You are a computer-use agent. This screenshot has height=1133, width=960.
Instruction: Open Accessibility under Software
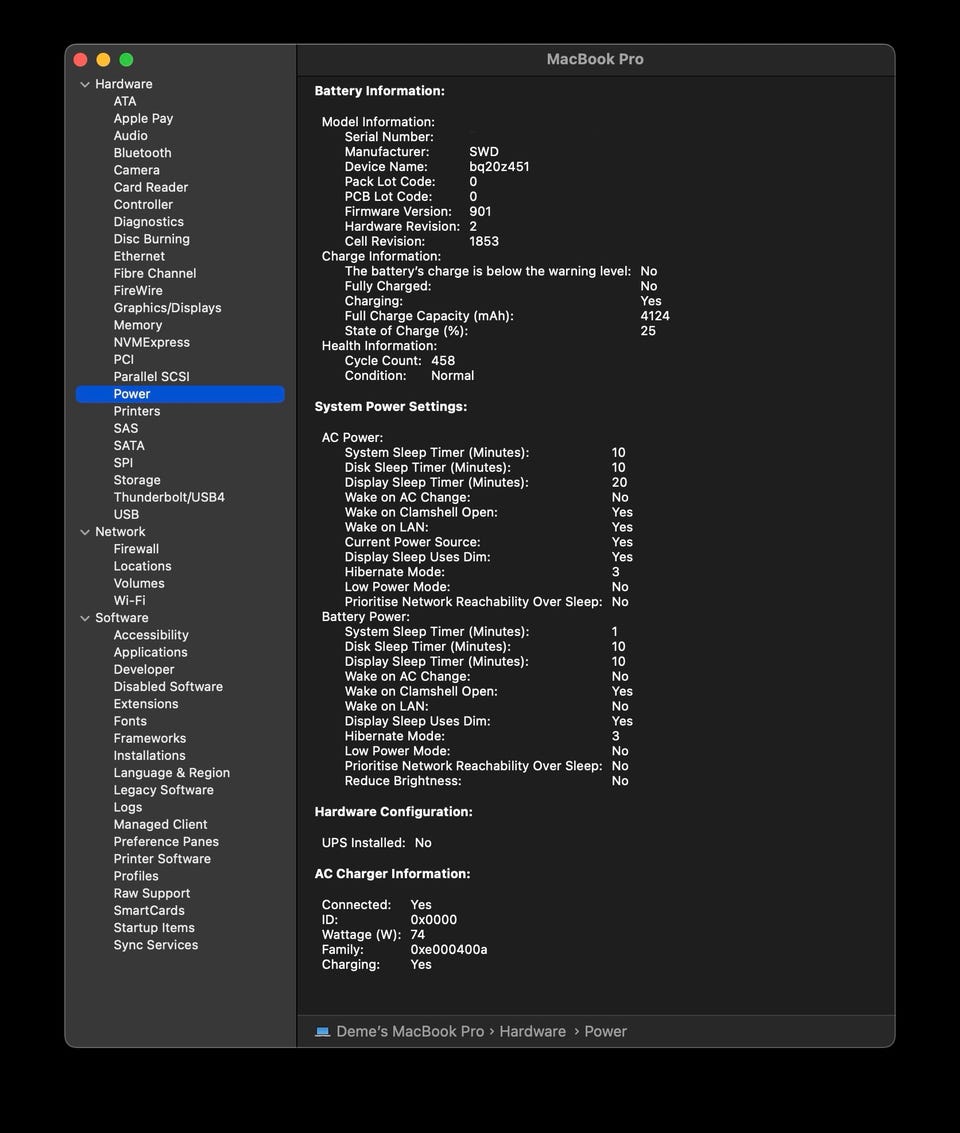(151, 635)
